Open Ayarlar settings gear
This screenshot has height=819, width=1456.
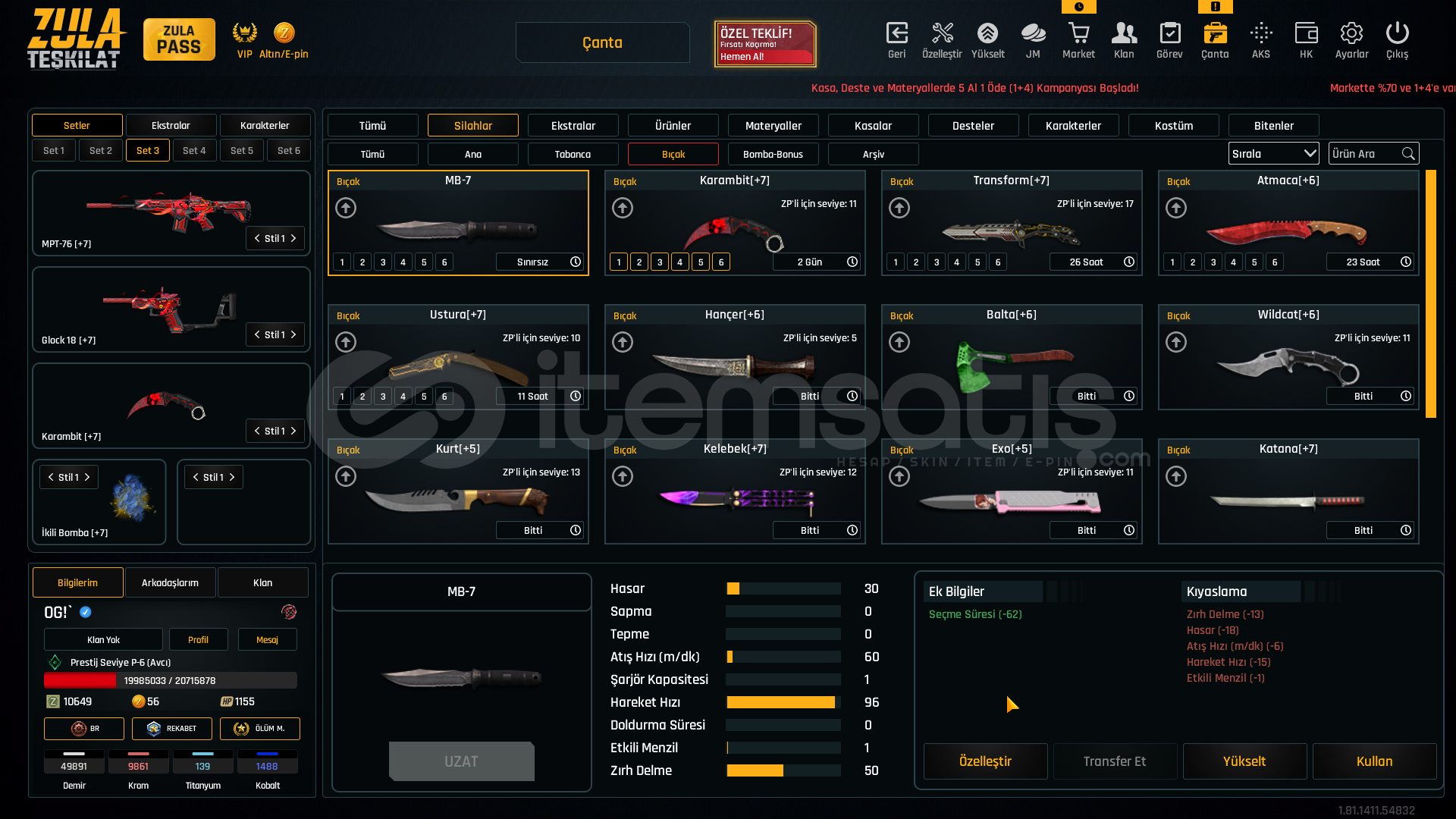pos(1351,33)
